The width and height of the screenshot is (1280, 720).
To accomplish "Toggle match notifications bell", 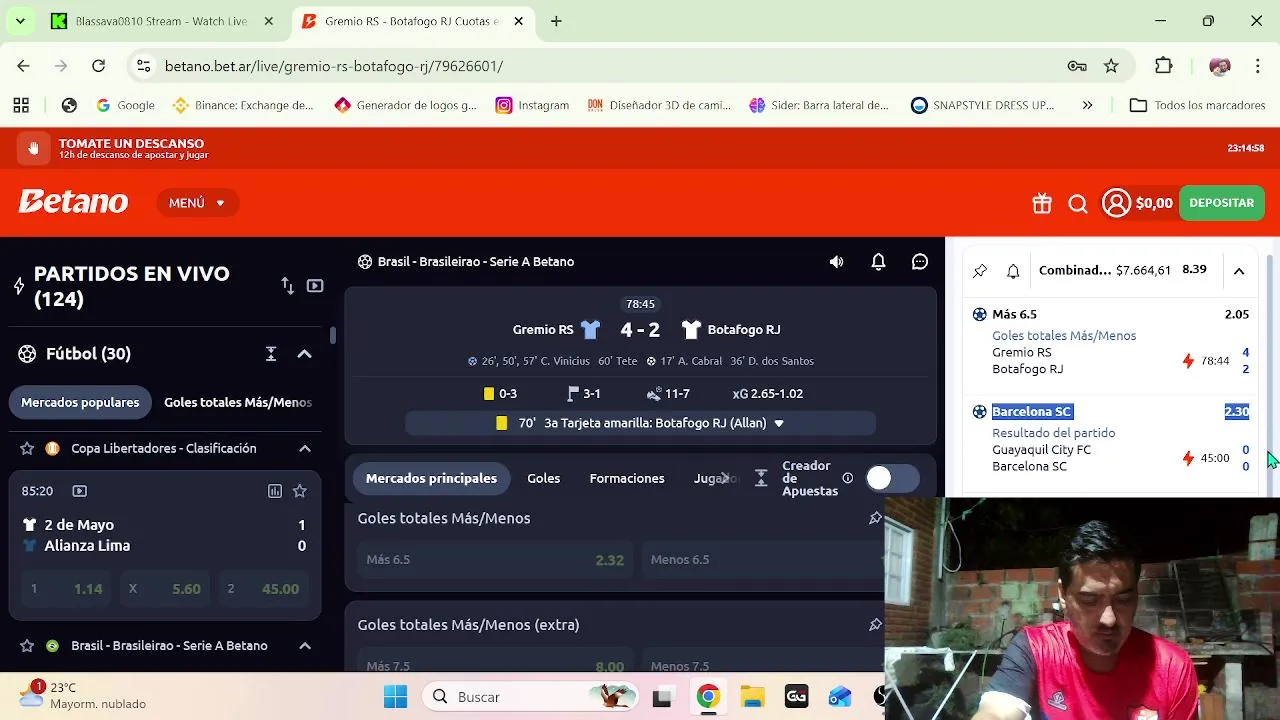I will 878,262.
